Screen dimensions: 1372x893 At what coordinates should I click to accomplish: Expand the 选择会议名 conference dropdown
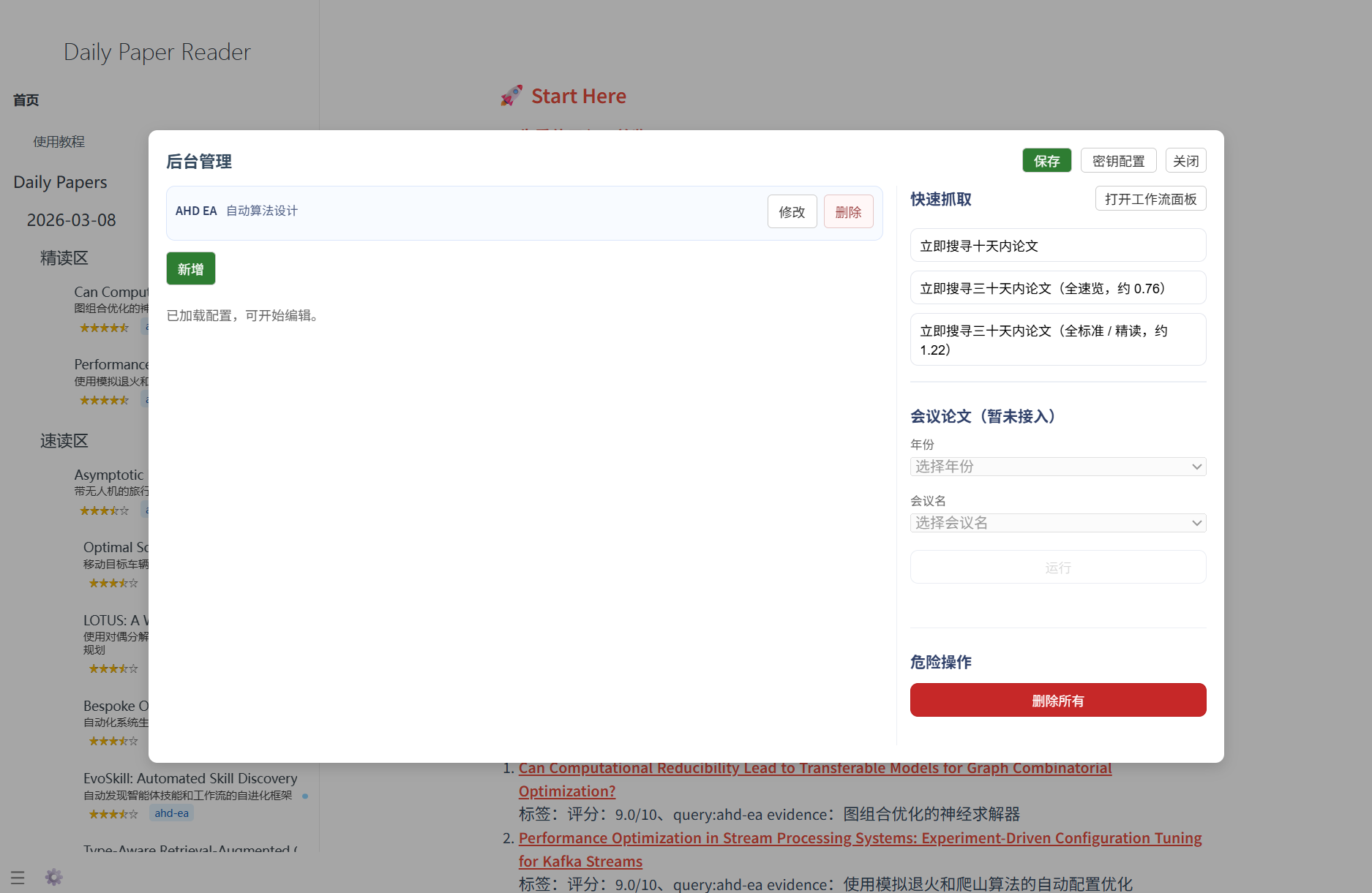(x=1057, y=523)
